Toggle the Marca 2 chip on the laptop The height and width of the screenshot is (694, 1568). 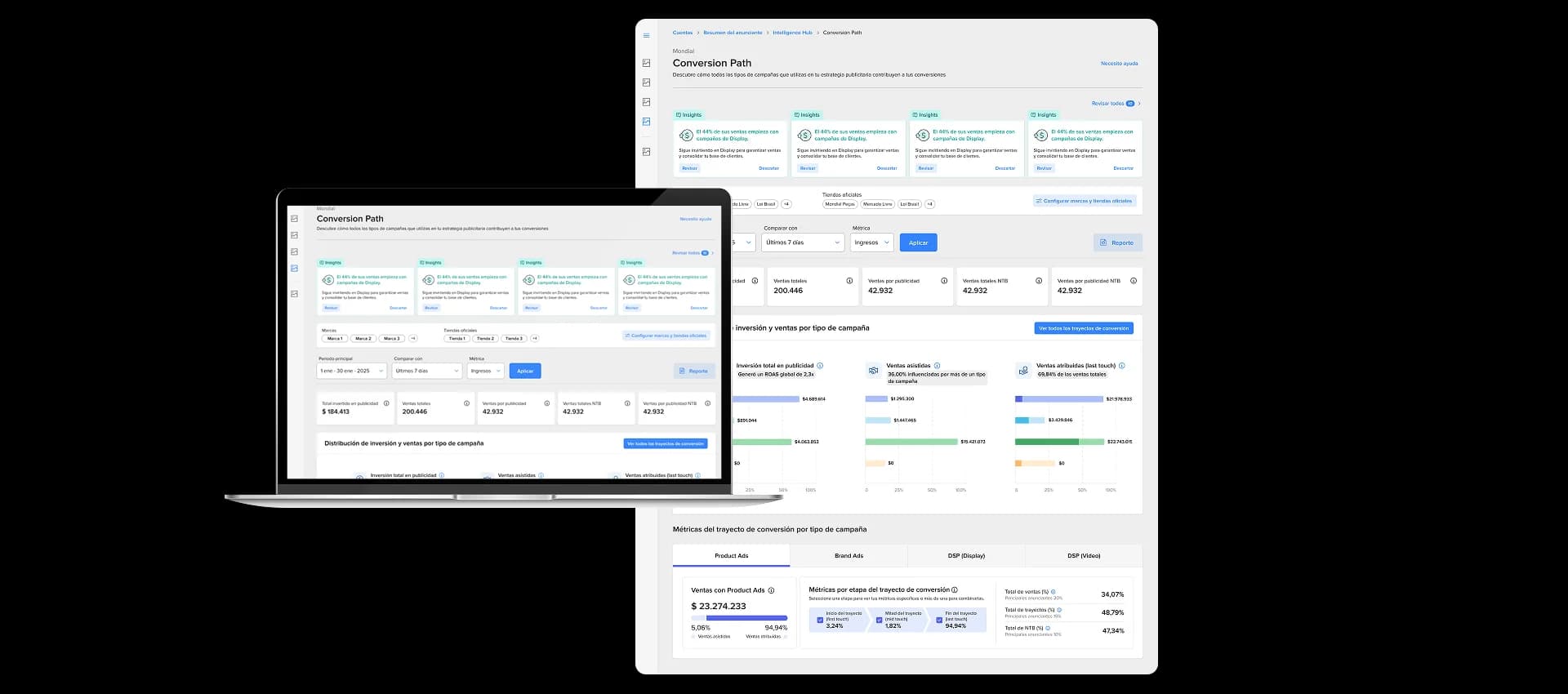[x=363, y=338]
